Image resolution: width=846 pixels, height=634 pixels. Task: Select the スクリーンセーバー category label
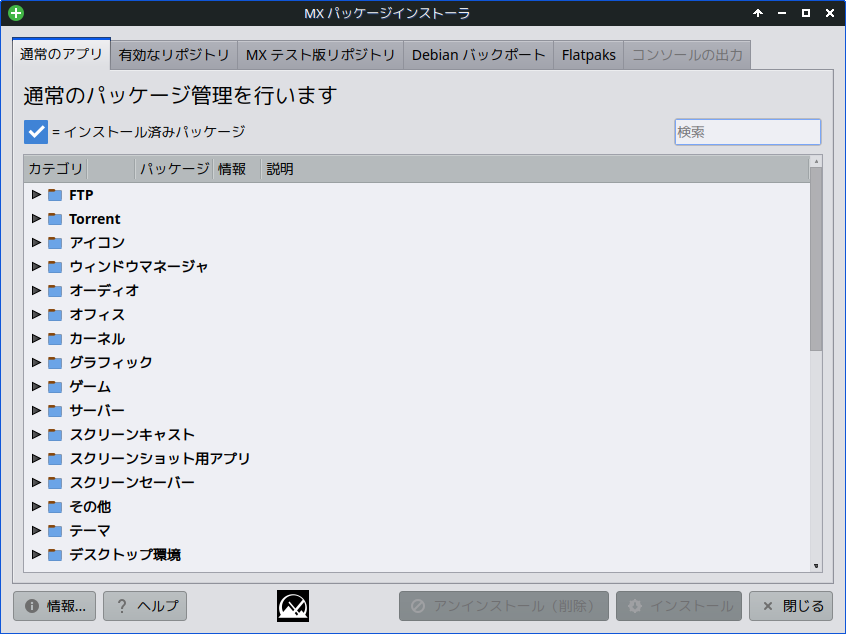click(x=132, y=482)
